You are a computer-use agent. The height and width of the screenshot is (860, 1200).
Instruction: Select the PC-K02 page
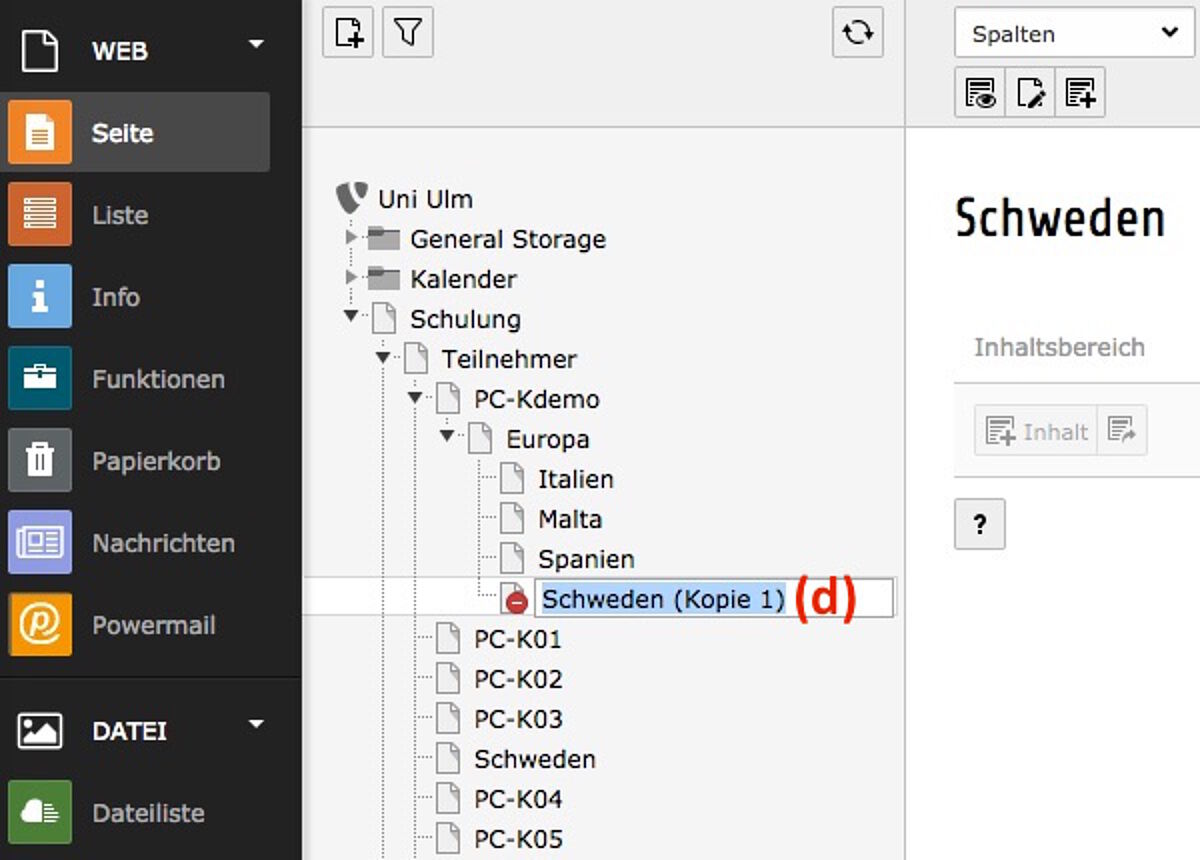point(518,679)
